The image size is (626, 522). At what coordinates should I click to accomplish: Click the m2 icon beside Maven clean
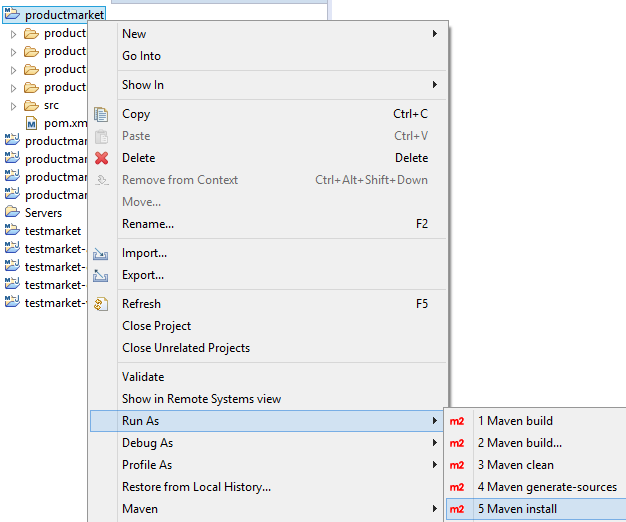457,465
